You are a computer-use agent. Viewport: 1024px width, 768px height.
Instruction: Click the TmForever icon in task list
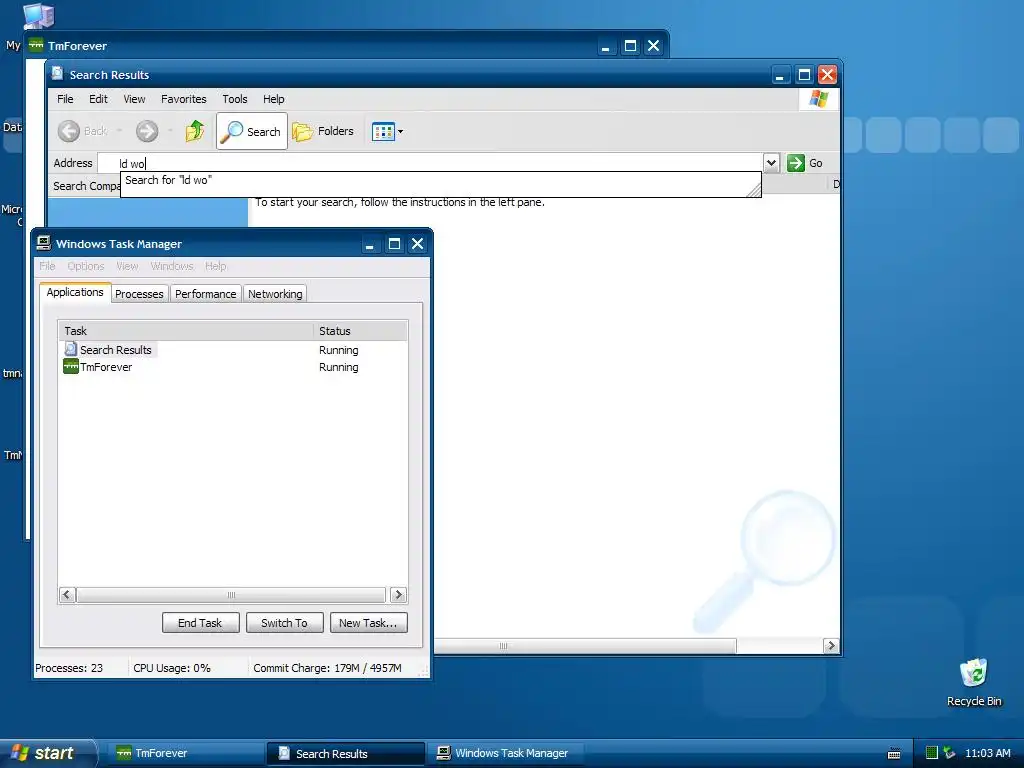point(71,366)
